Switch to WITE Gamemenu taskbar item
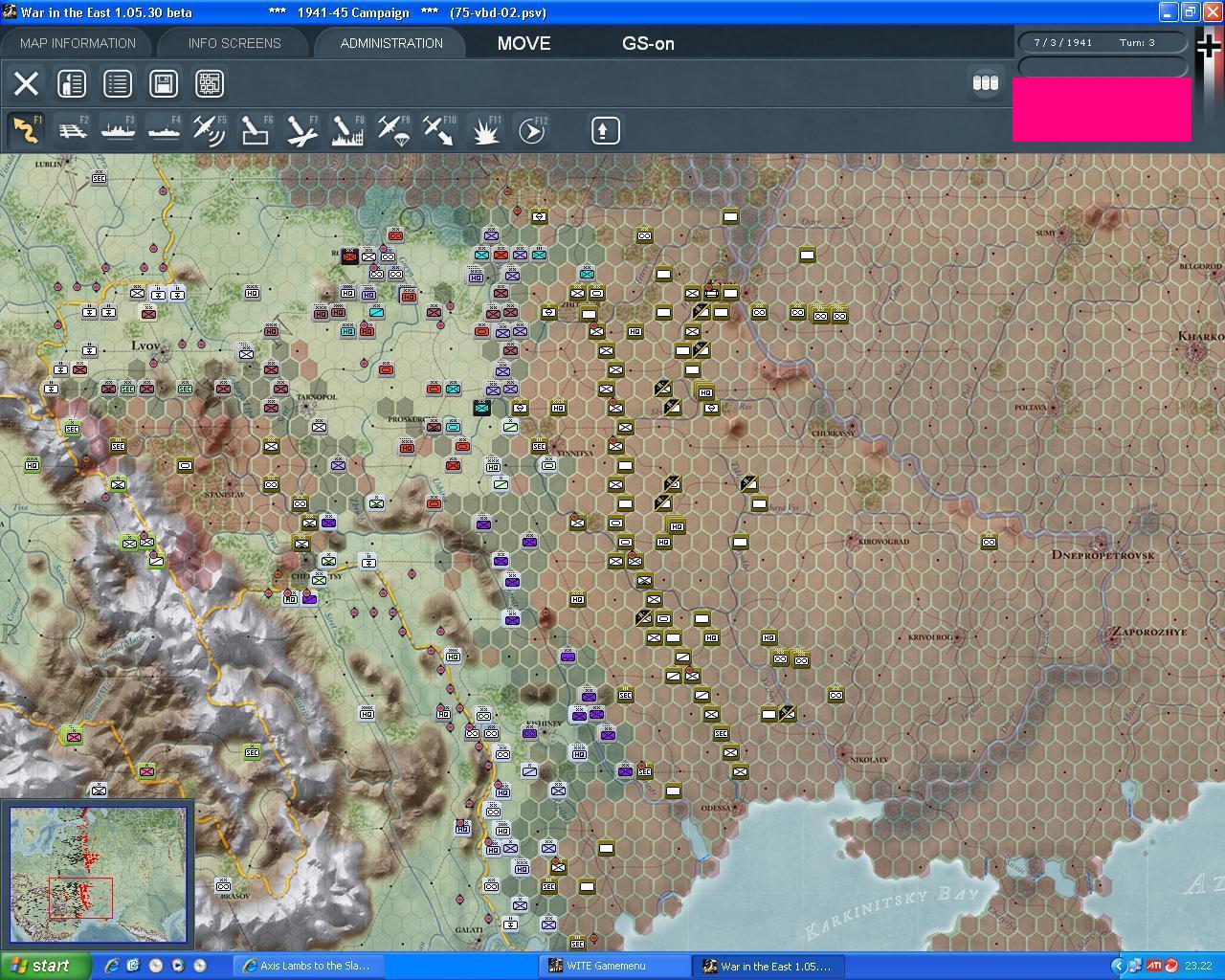1225x980 pixels. tap(615, 966)
